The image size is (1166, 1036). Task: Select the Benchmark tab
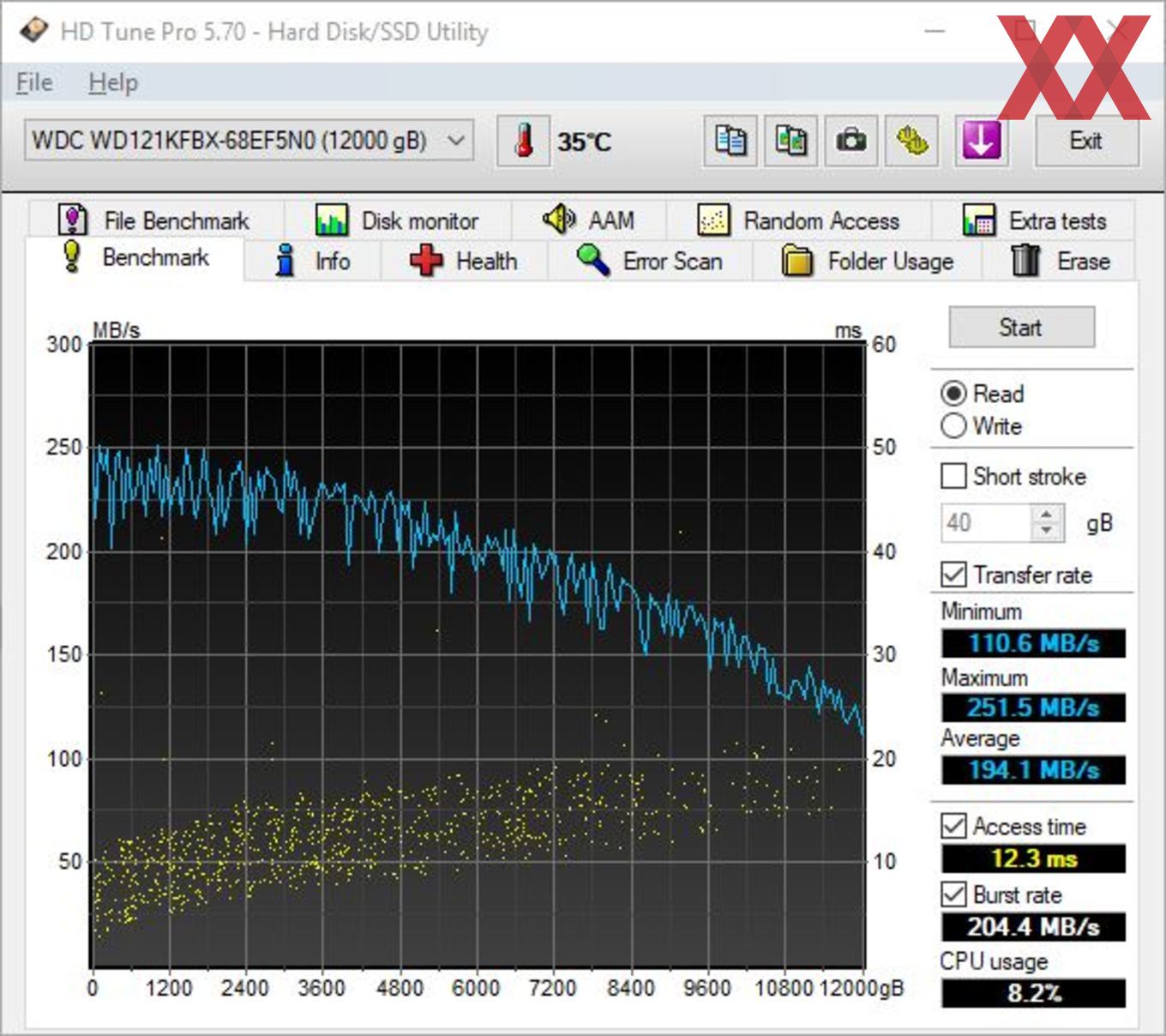click(135, 258)
